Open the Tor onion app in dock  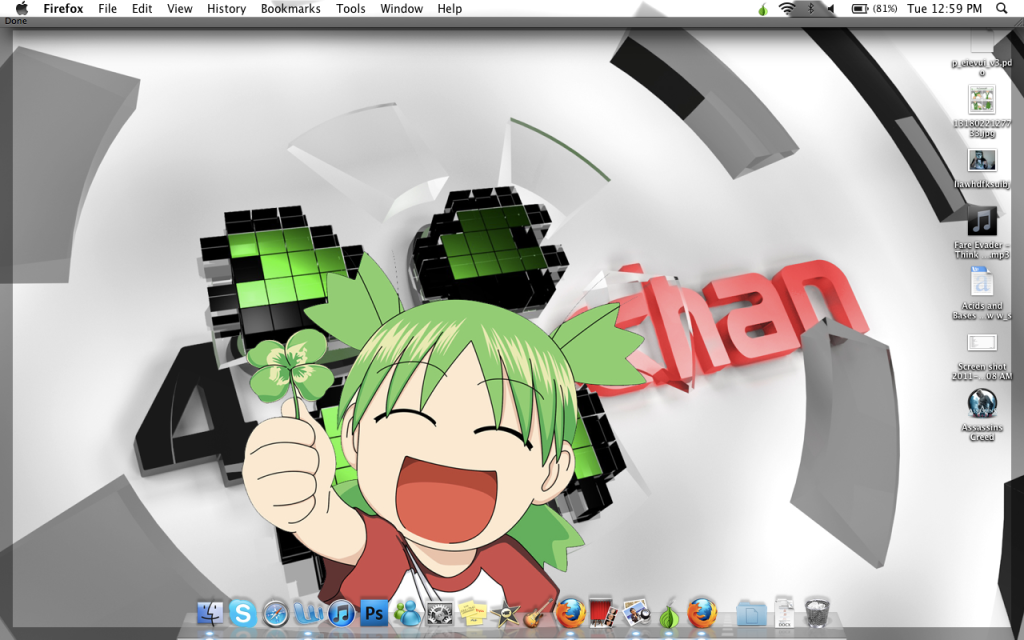[669, 614]
